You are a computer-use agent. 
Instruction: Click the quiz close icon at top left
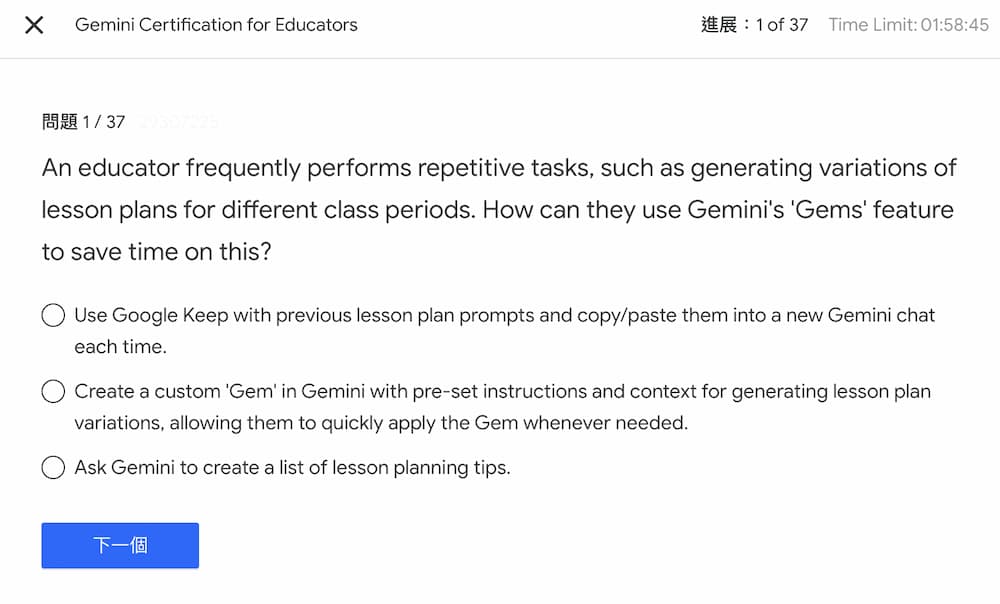coord(33,25)
